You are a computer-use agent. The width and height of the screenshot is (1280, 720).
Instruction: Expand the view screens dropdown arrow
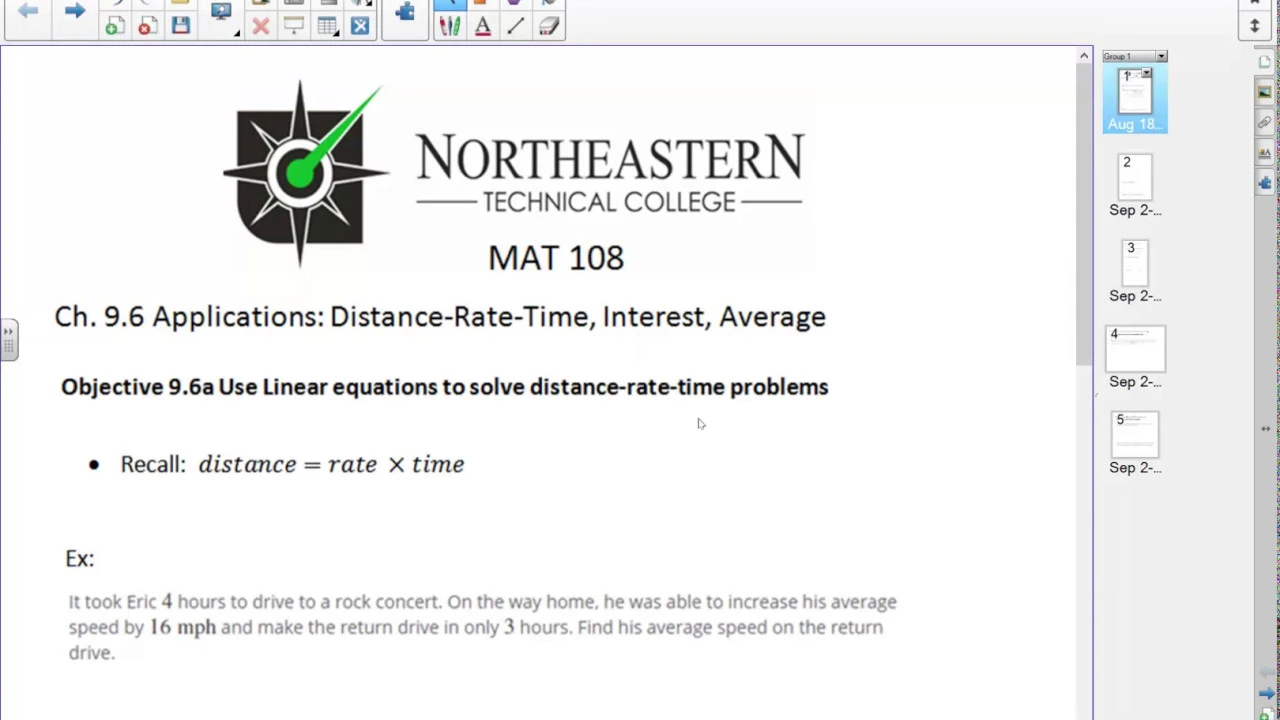(x=237, y=32)
